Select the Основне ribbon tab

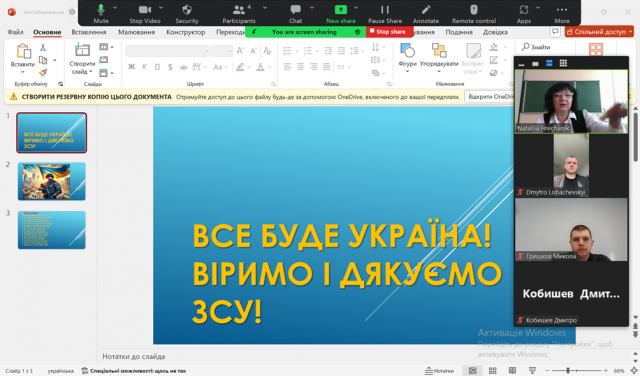tap(47, 32)
